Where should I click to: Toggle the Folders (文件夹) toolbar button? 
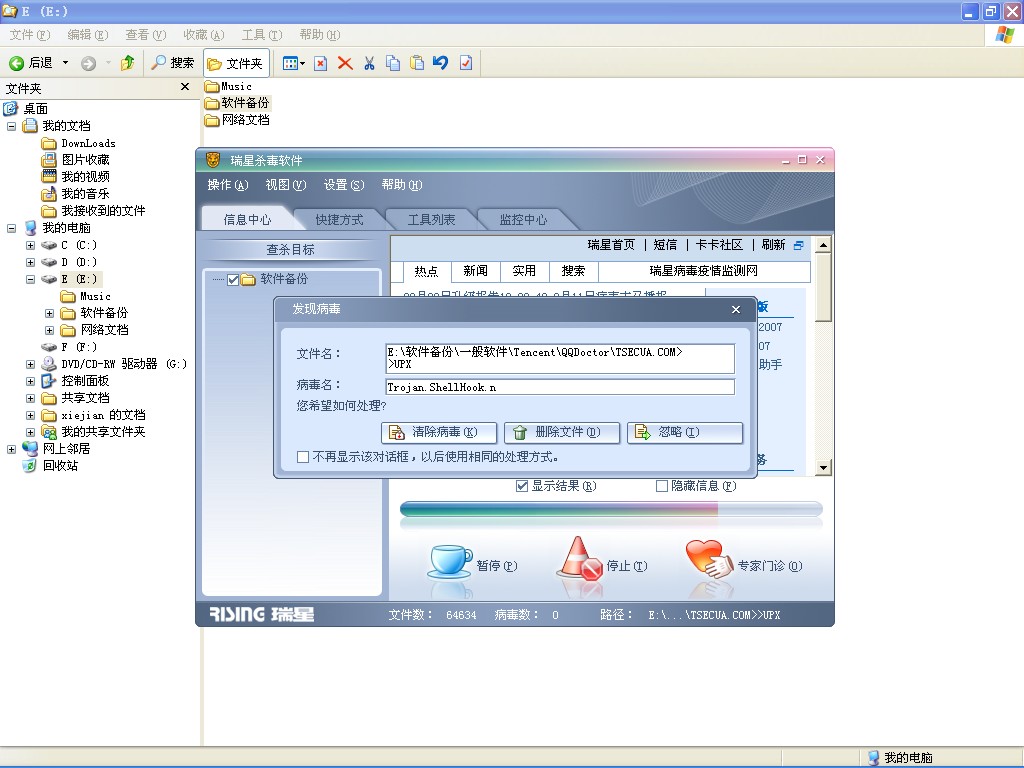point(236,63)
